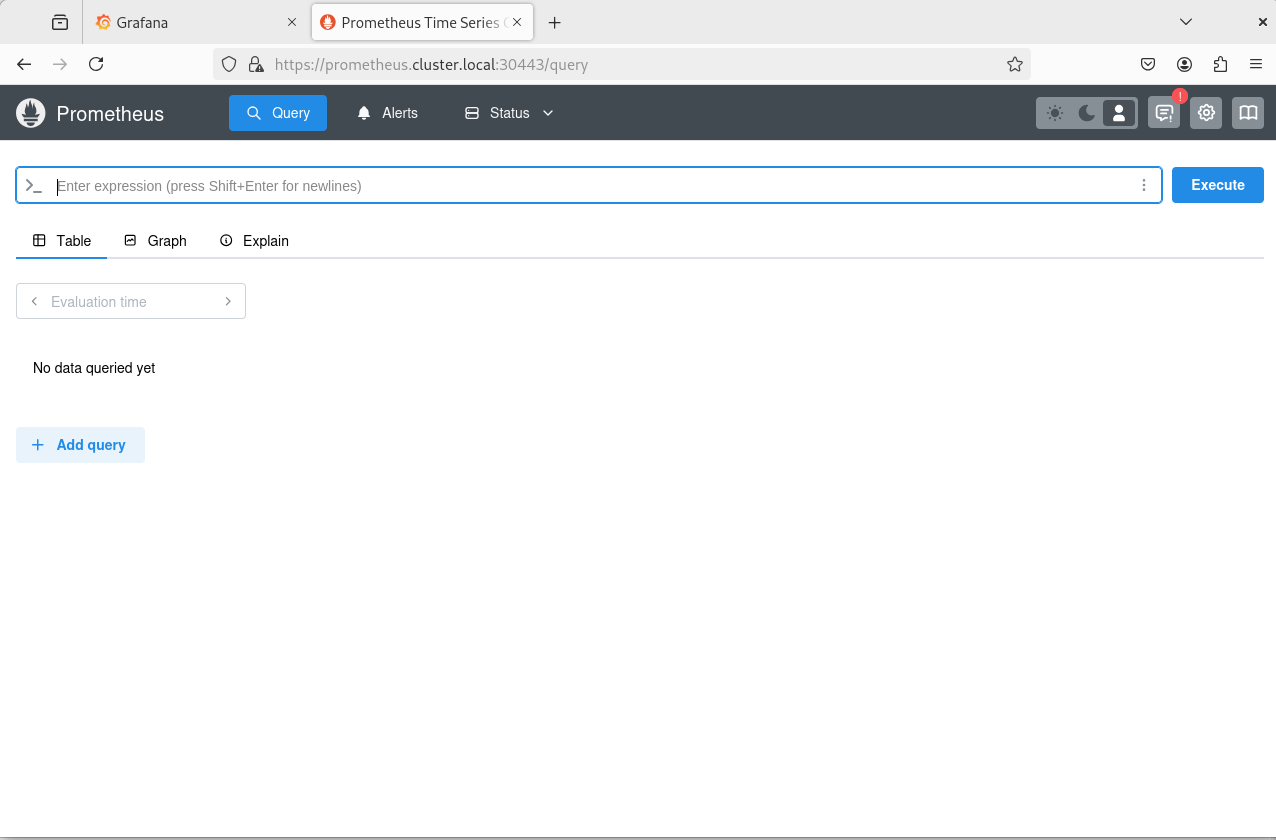The height and width of the screenshot is (840, 1276).
Task: Reload the page in browser
Action: click(96, 64)
